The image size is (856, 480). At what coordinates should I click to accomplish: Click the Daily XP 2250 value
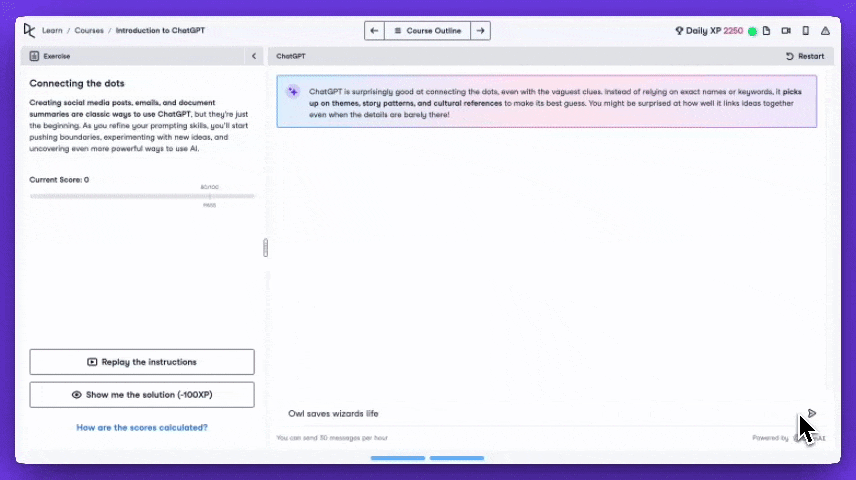coord(733,31)
